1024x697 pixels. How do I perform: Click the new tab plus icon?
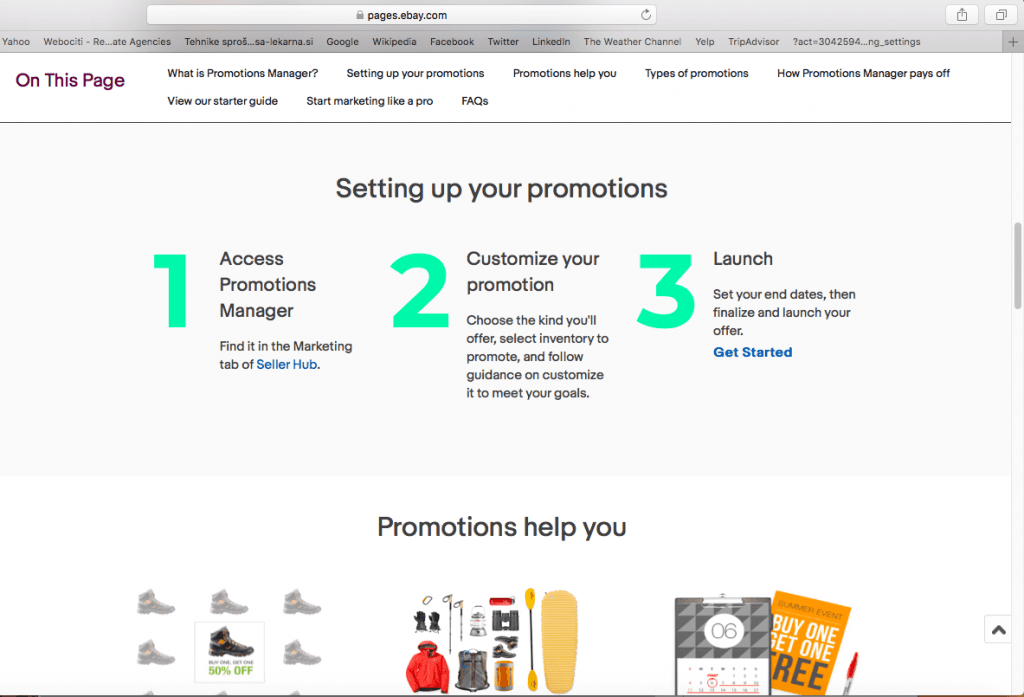point(1014,42)
